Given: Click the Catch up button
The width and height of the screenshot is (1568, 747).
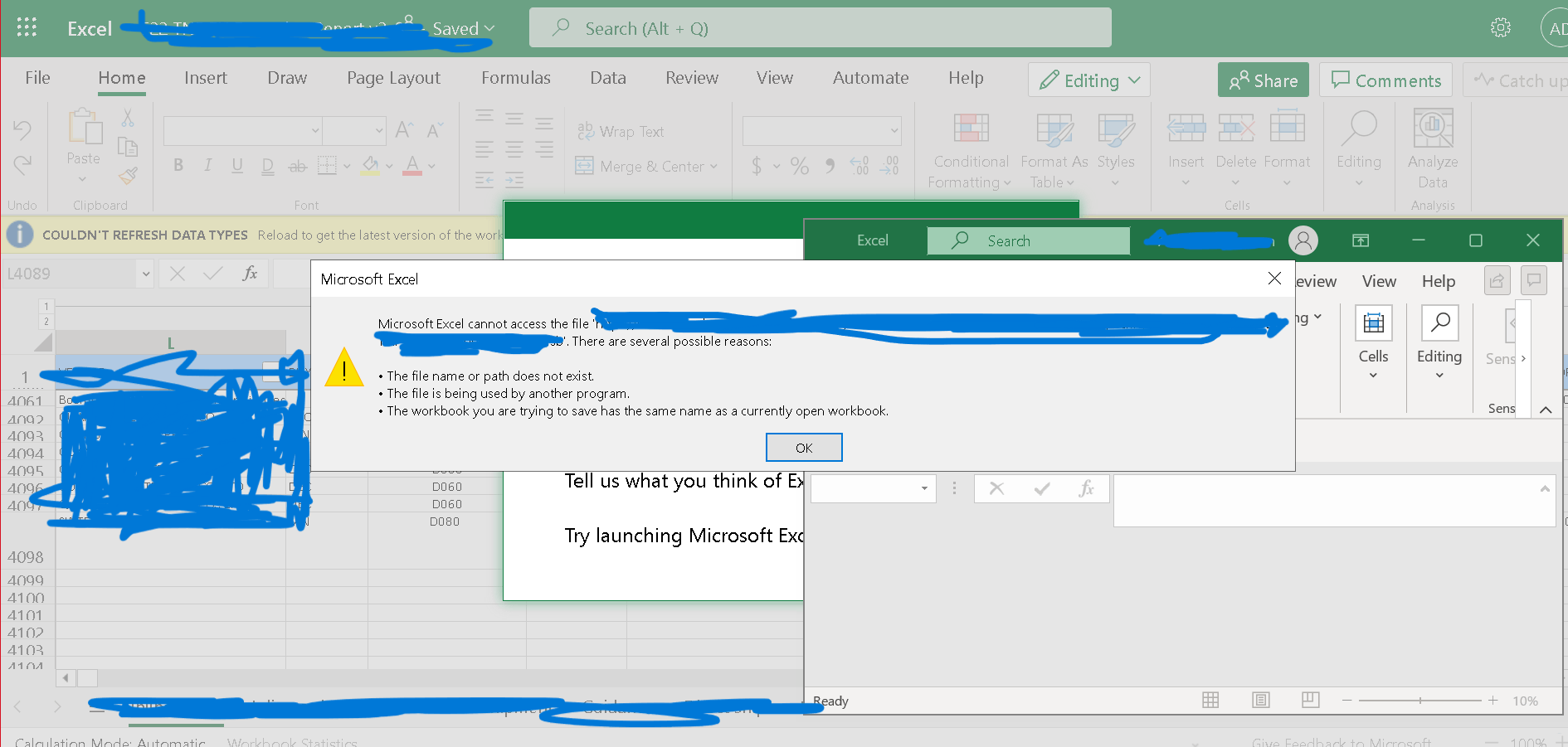Looking at the screenshot, I should pyautogui.click(x=1516, y=80).
